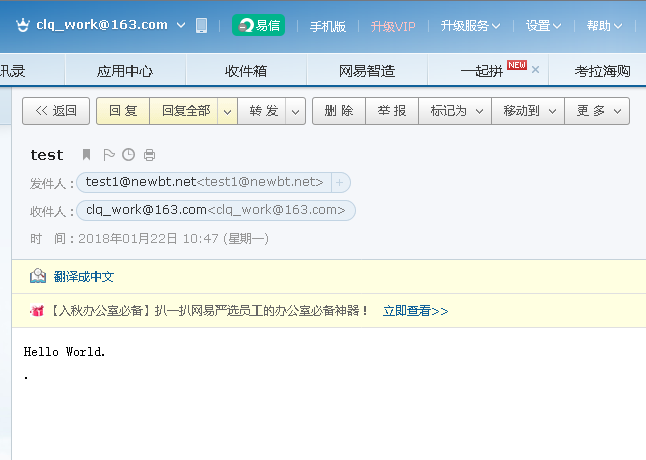Close the 一起拼 tab
The width and height of the screenshot is (646, 460).
[x=535, y=70]
